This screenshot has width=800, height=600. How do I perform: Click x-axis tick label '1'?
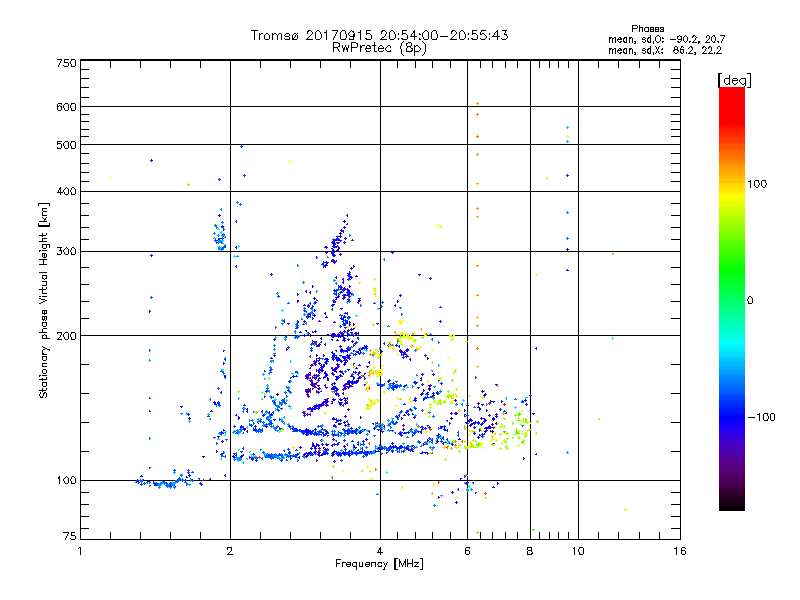[x=80, y=551]
